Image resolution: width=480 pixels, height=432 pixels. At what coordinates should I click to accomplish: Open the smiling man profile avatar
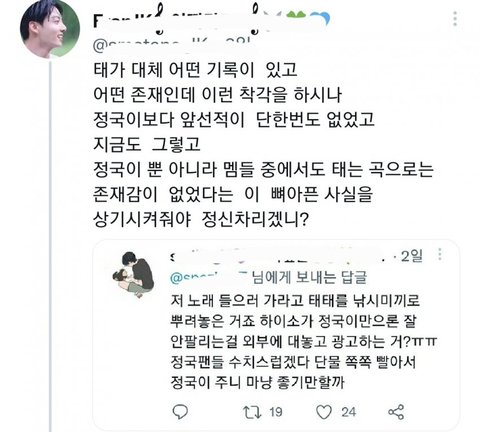(x=50, y=28)
